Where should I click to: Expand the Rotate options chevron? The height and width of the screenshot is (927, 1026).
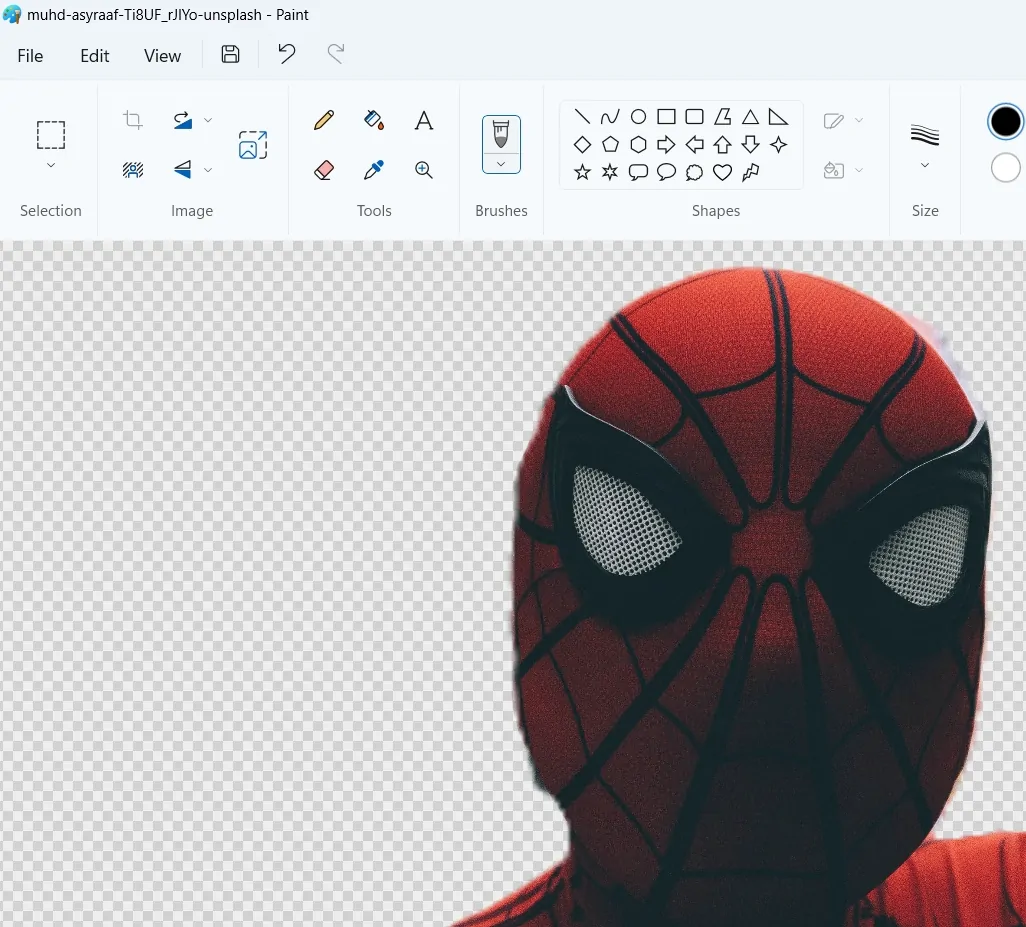pos(208,120)
